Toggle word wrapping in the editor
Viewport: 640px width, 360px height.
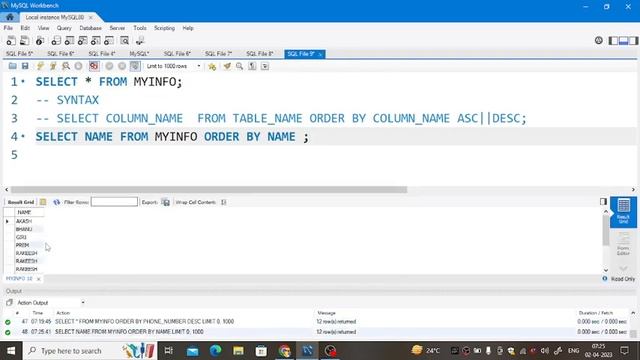pos(265,66)
